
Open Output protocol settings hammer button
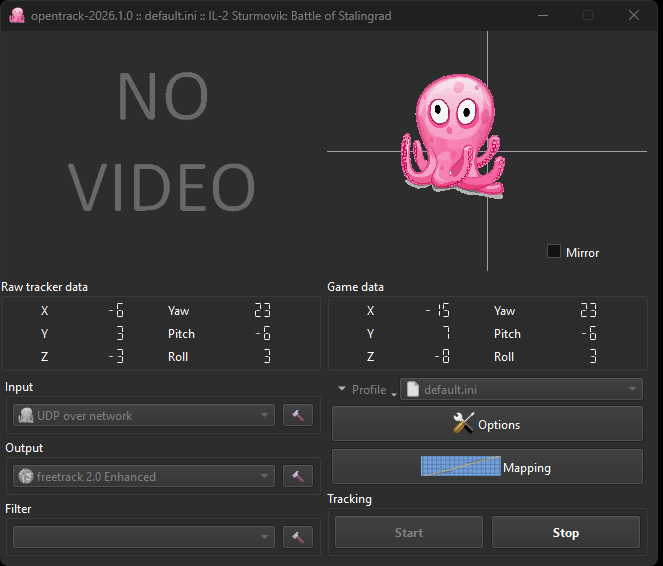pyautogui.click(x=298, y=476)
